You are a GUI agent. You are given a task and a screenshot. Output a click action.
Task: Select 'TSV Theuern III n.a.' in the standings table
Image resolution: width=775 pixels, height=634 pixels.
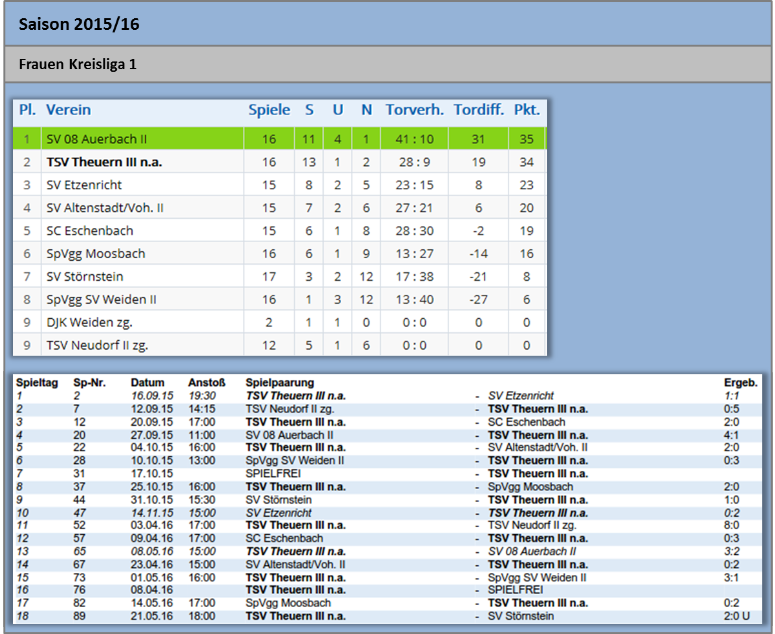(x=104, y=162)
